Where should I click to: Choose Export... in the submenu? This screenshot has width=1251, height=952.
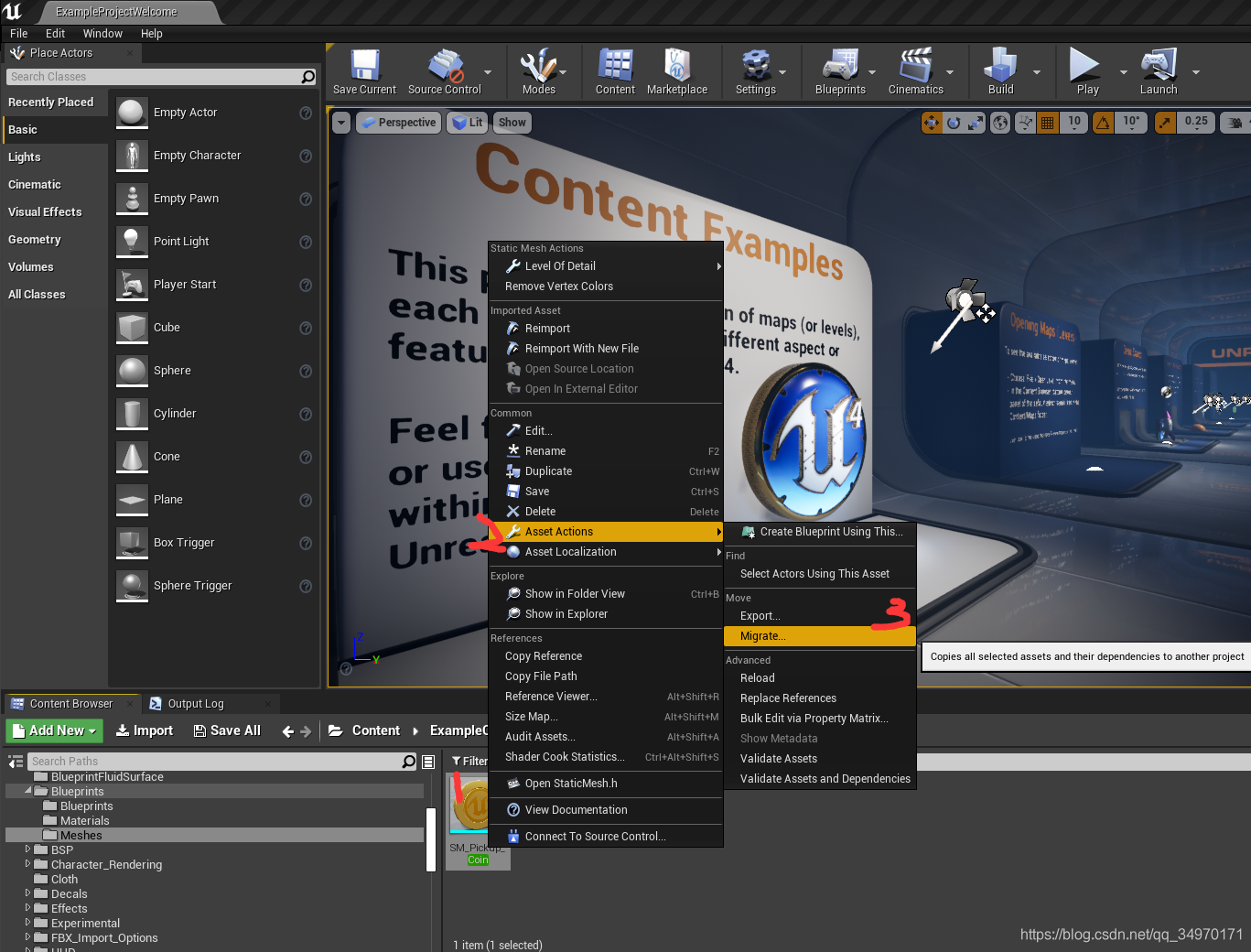point(820,616)
